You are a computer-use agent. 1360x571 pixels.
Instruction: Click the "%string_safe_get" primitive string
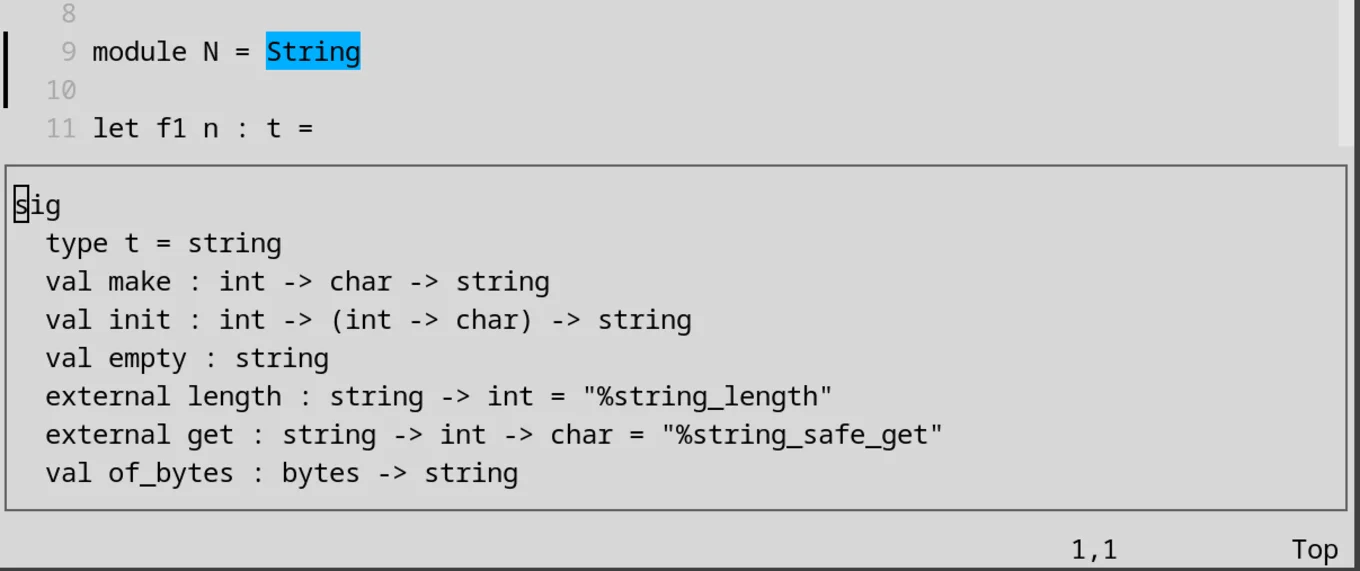point(762,435)
